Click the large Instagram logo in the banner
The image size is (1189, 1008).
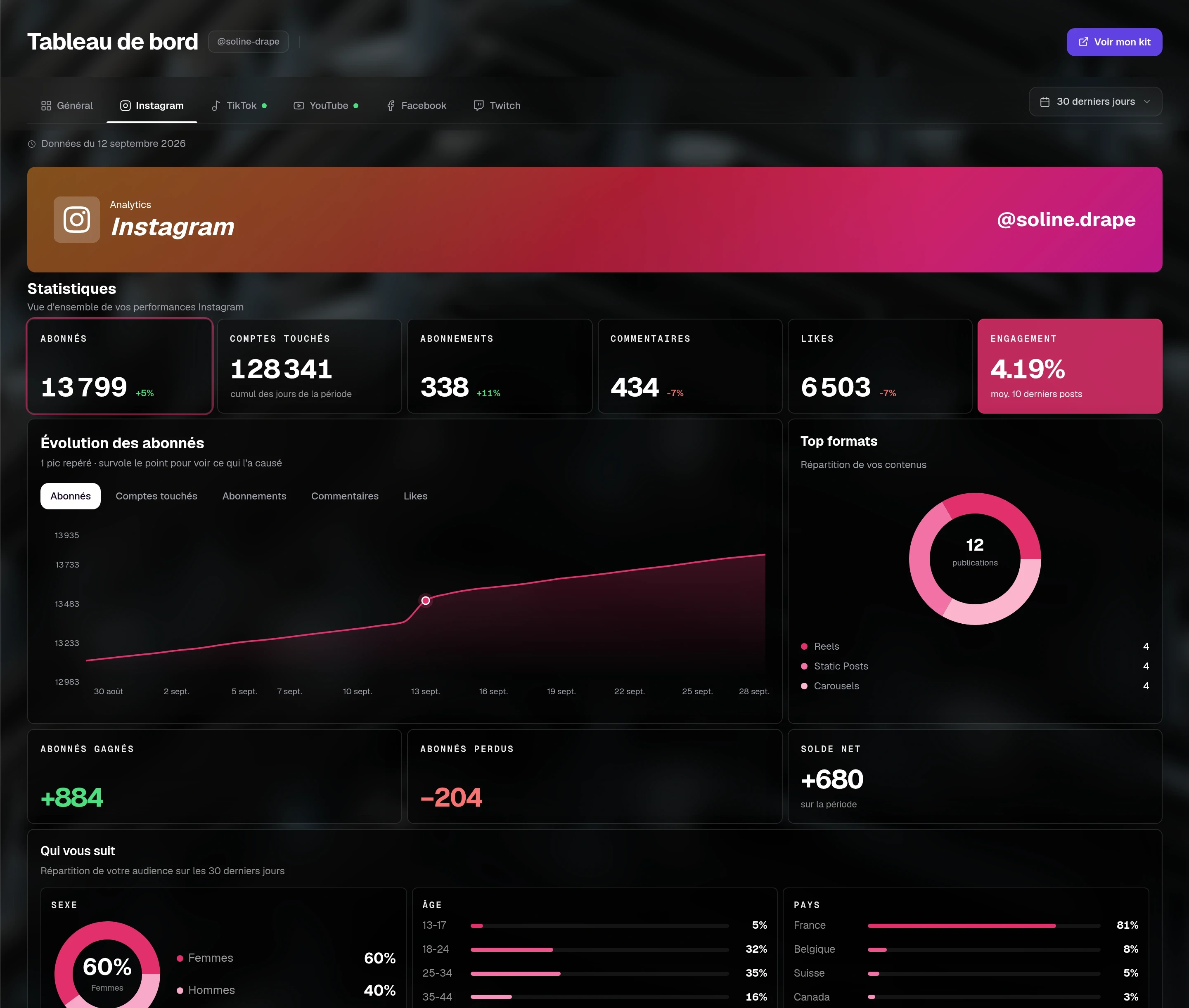point(77,220)
